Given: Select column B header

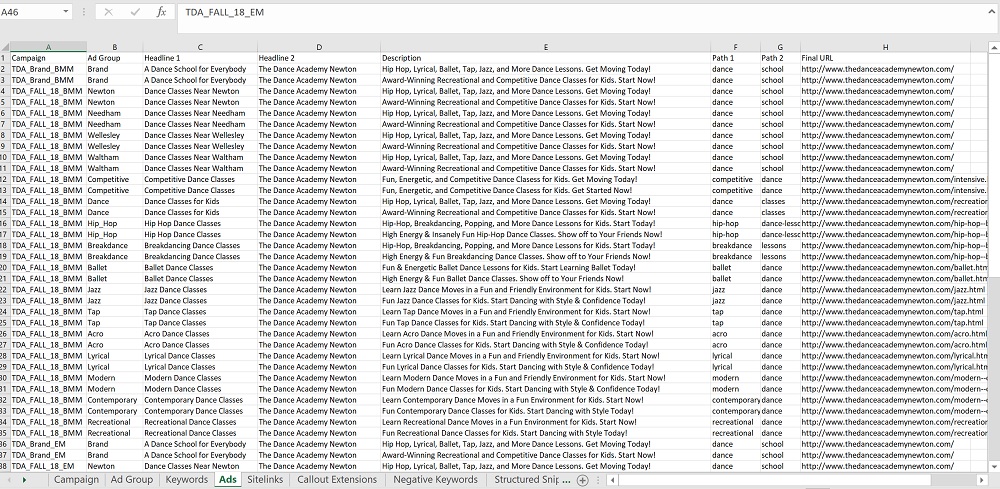Looking at the screenshot, I should coord(114,47).
